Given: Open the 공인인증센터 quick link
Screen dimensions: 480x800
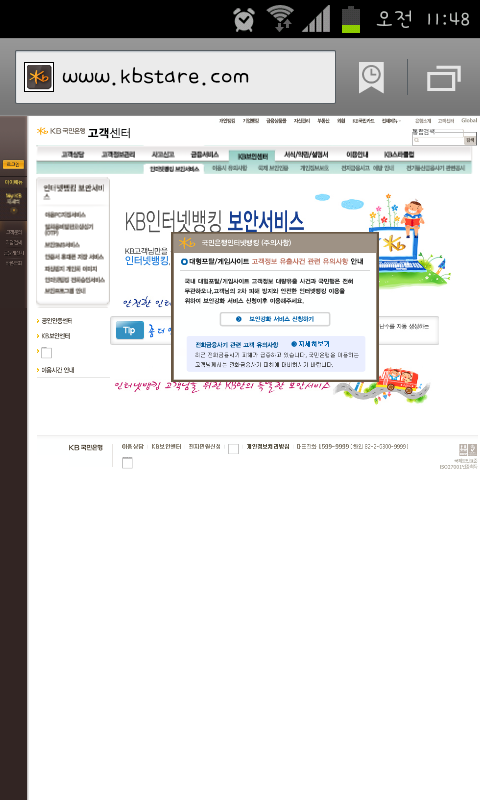Looking at the screenshot, I should 57,321.
